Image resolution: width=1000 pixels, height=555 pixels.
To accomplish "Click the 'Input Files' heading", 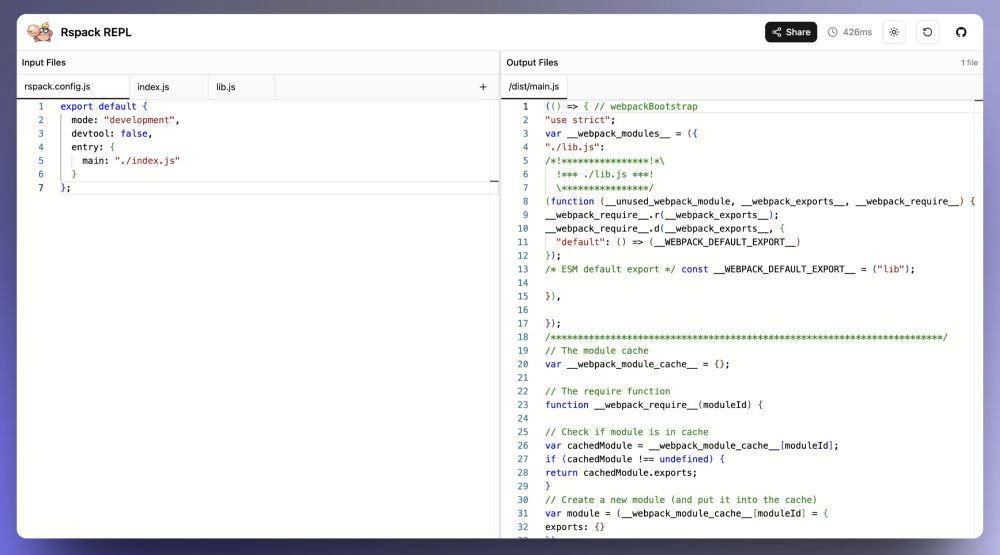I will 43,63.
